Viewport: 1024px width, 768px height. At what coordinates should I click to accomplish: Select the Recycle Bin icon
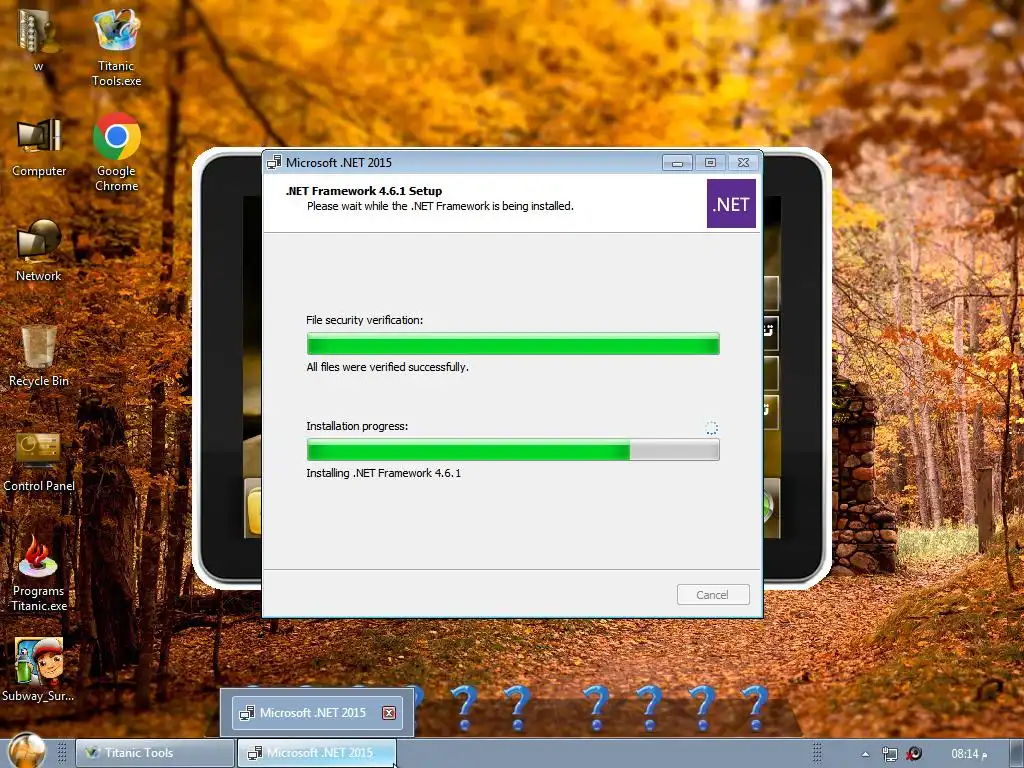[x=39, y=356]
